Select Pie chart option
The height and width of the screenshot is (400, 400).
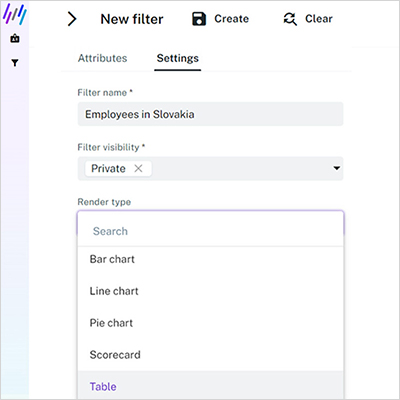(x=210, y=323)
